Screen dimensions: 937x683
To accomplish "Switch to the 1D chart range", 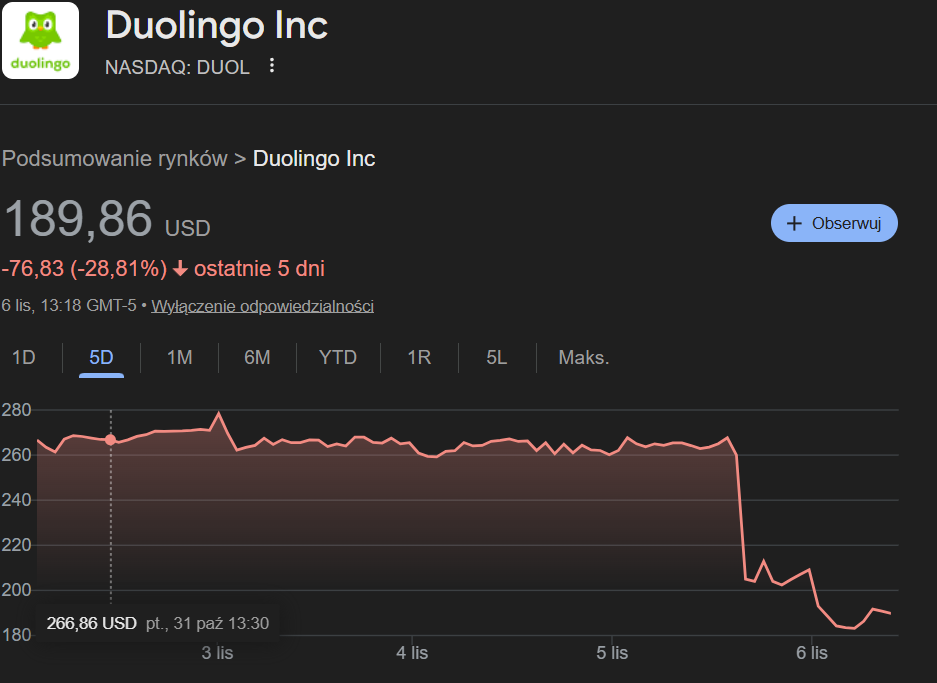I will click(23, 357).
